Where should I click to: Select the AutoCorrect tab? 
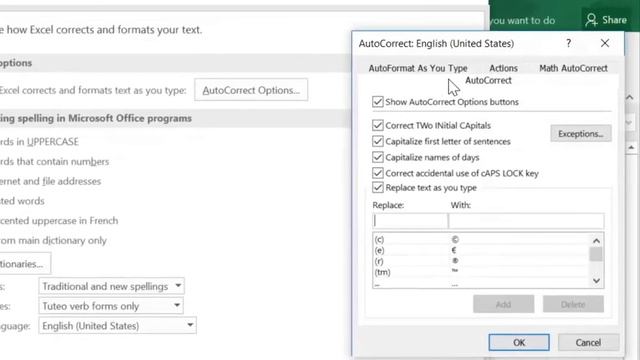(488, 80)
